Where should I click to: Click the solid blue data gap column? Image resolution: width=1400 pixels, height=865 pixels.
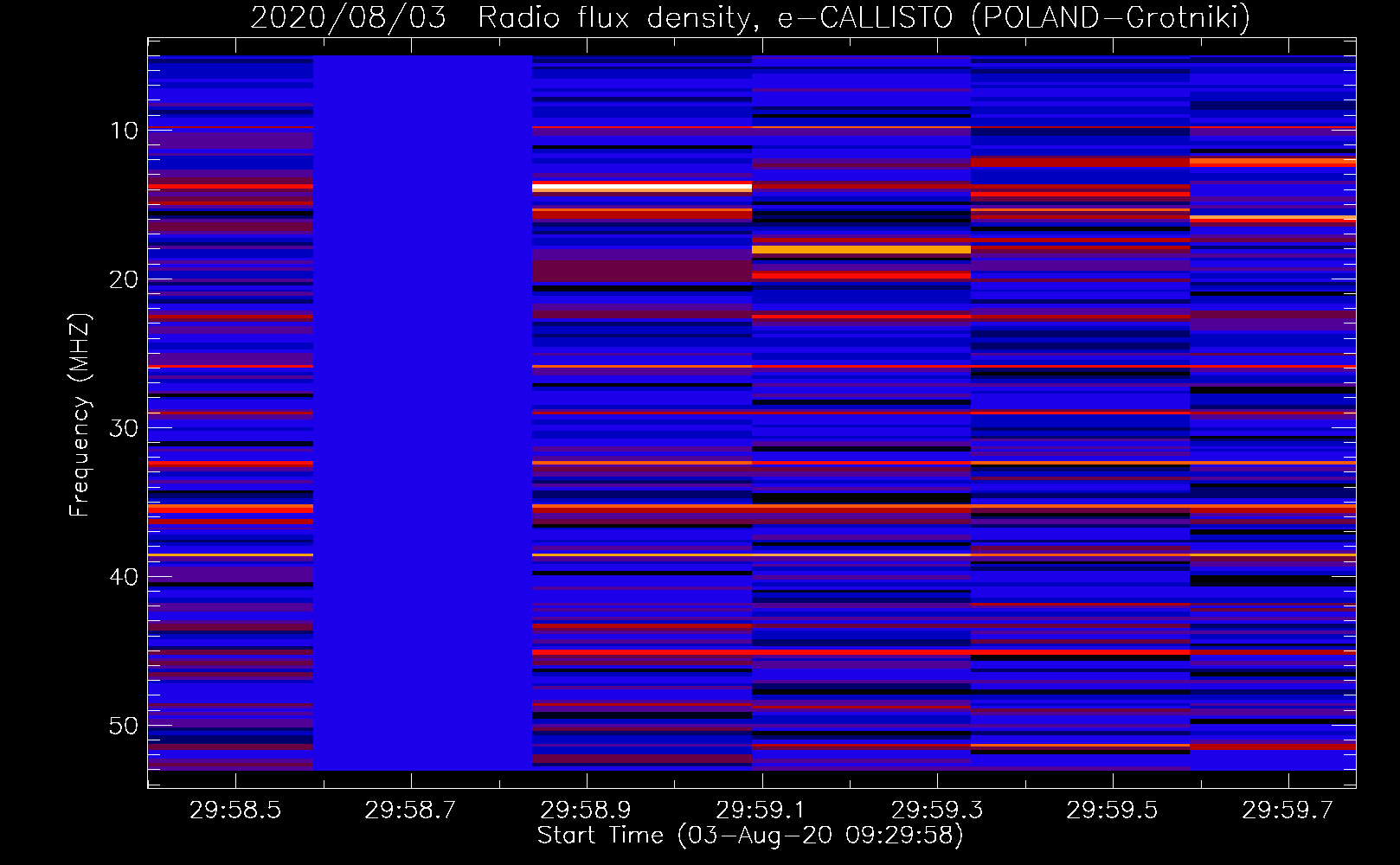click(422, 413)
